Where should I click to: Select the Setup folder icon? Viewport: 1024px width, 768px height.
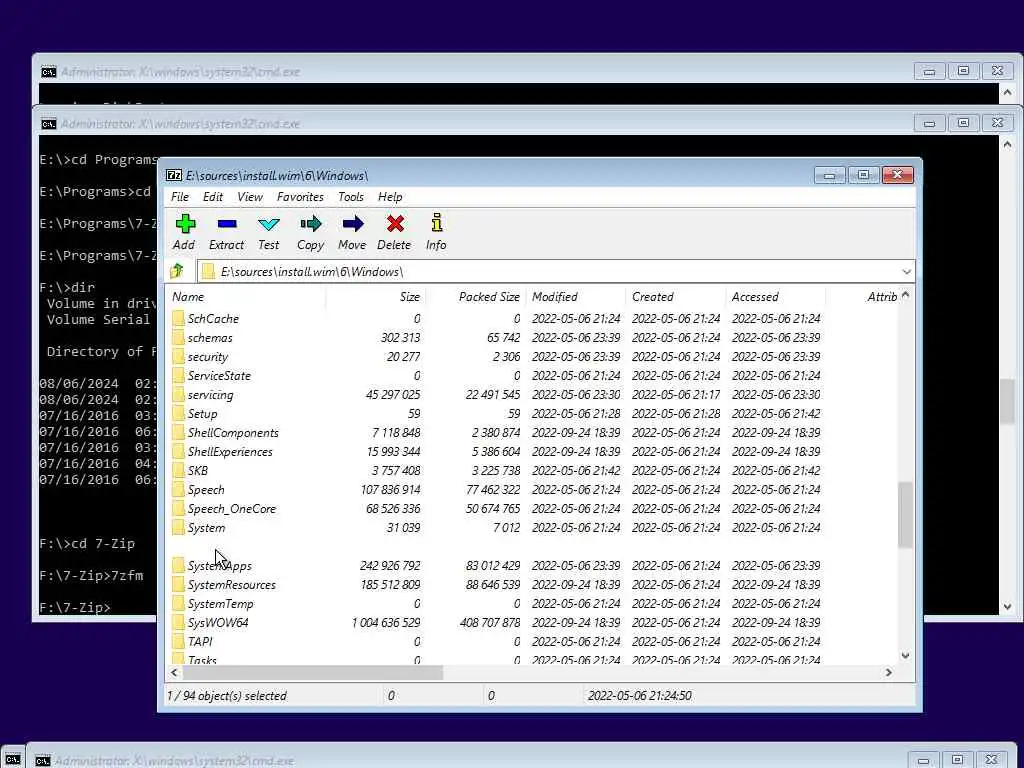coord(178,413)
